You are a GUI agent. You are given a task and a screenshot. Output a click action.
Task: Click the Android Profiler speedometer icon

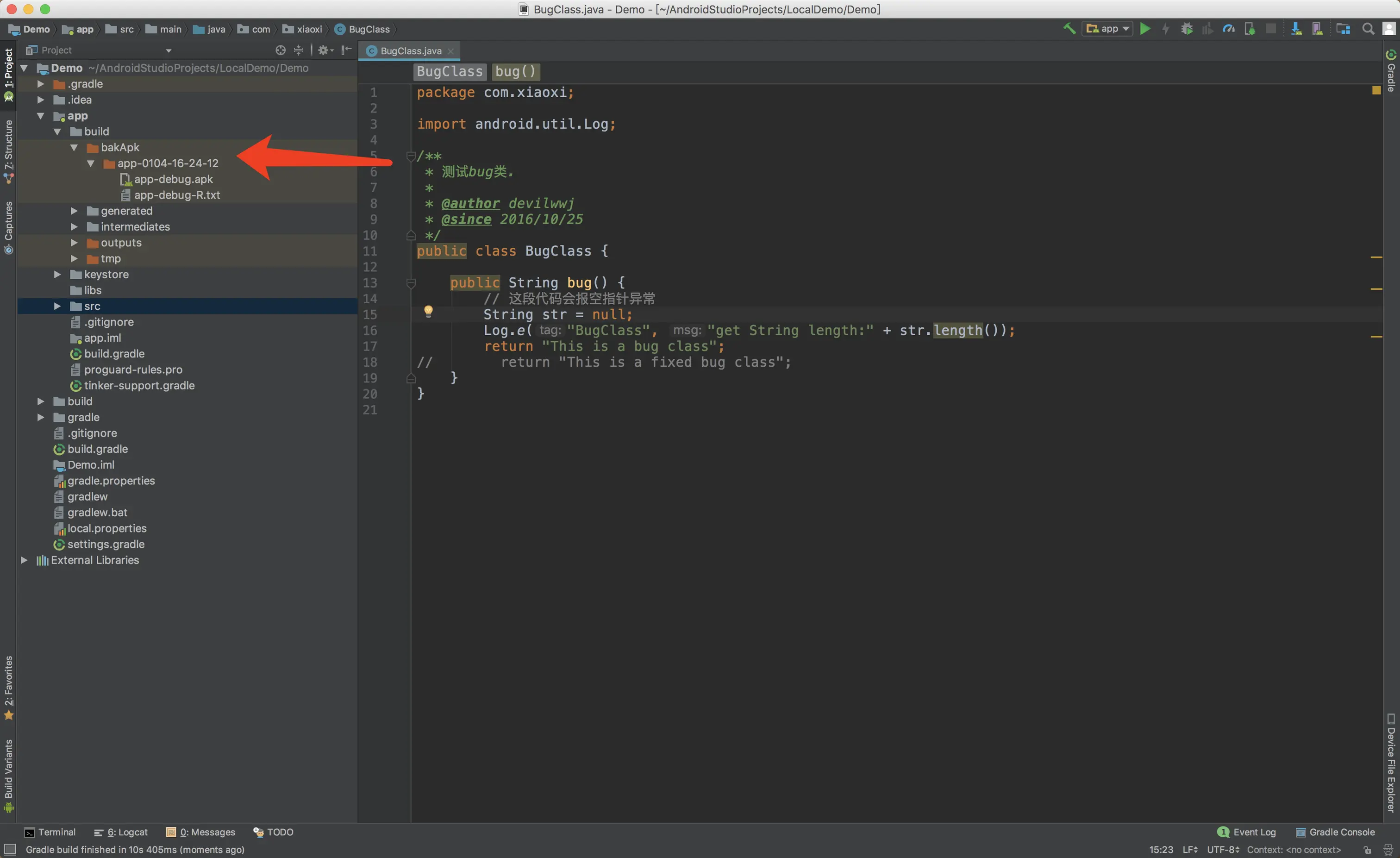click(x=1228, y=28)
